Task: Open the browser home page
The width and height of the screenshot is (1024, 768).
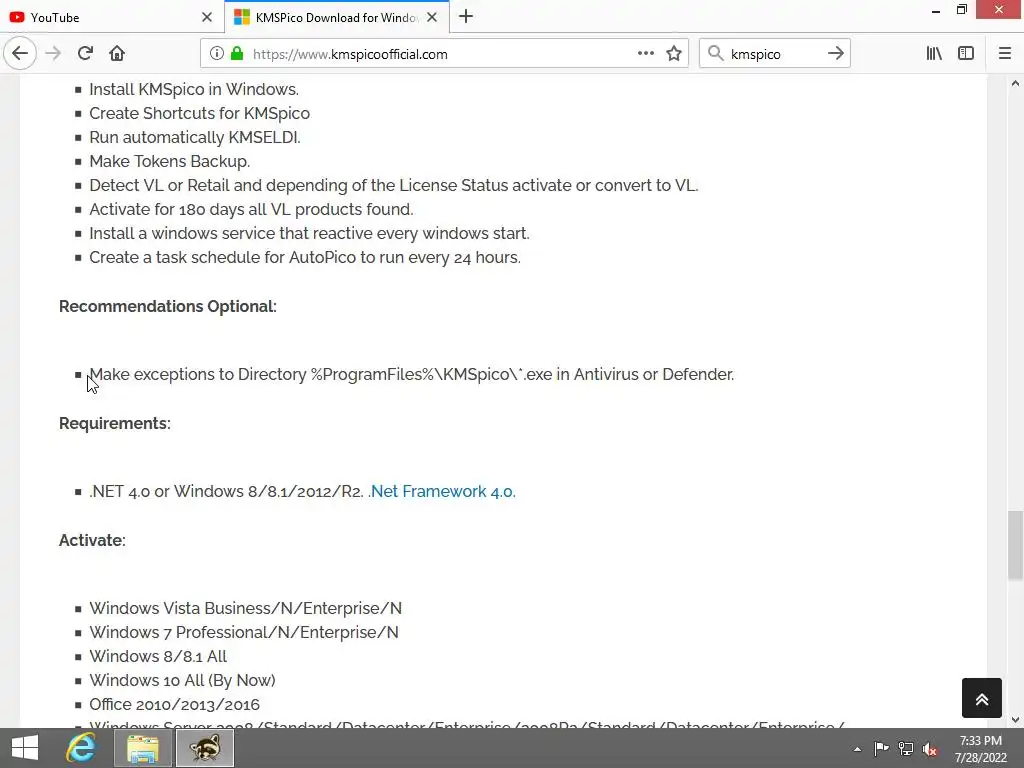Action: pos(117,53)
